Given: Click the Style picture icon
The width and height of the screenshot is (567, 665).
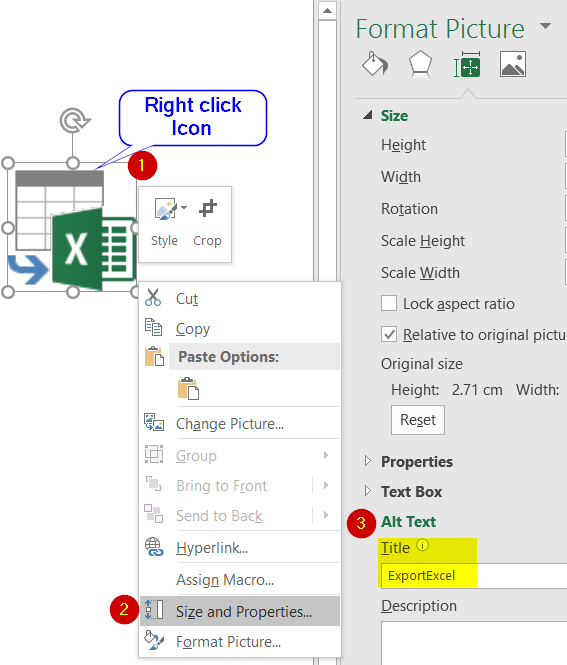Looking at the screenshot, I should (166, 209).
